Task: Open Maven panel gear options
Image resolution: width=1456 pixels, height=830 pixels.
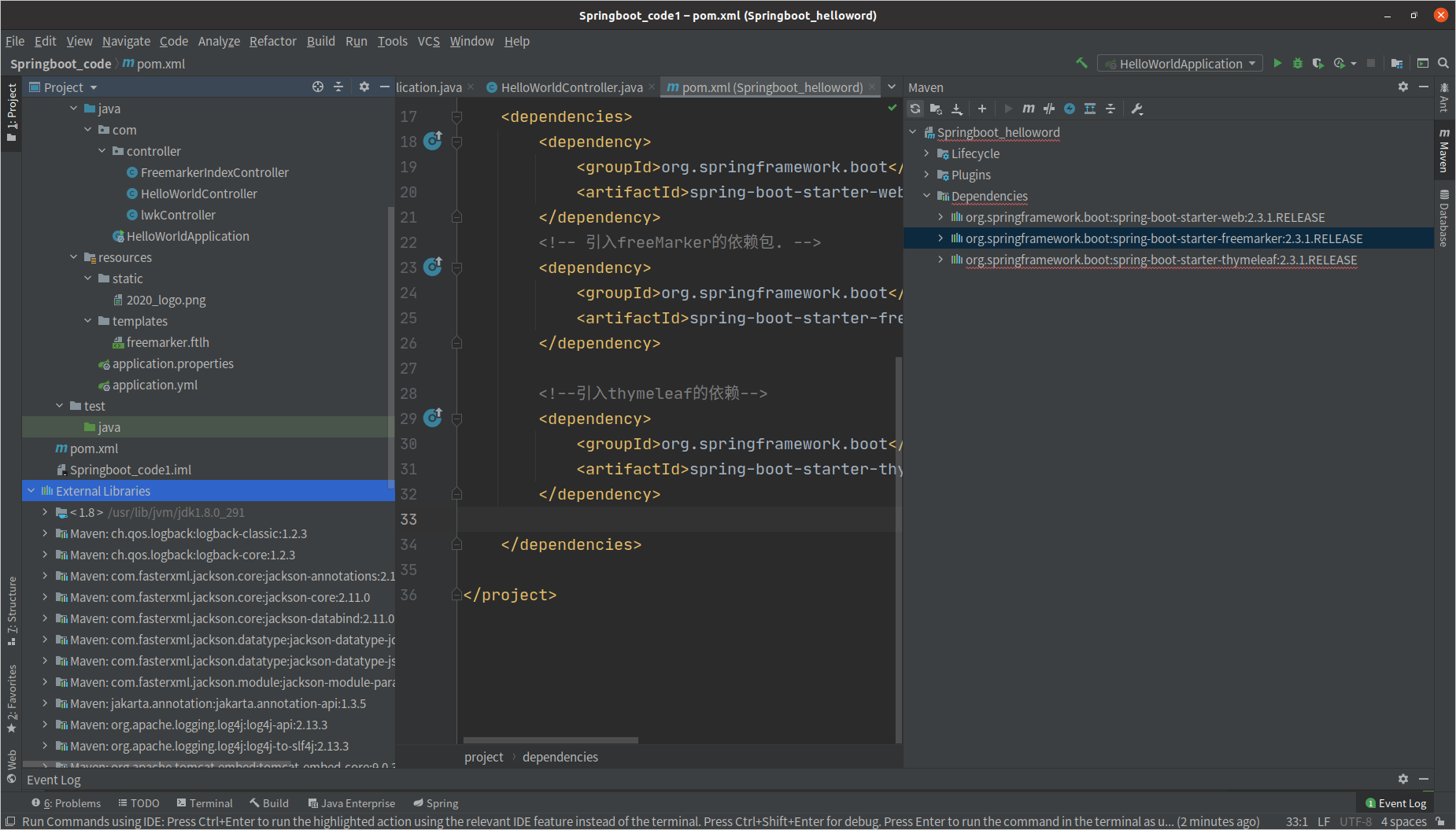Action: 1403,87
